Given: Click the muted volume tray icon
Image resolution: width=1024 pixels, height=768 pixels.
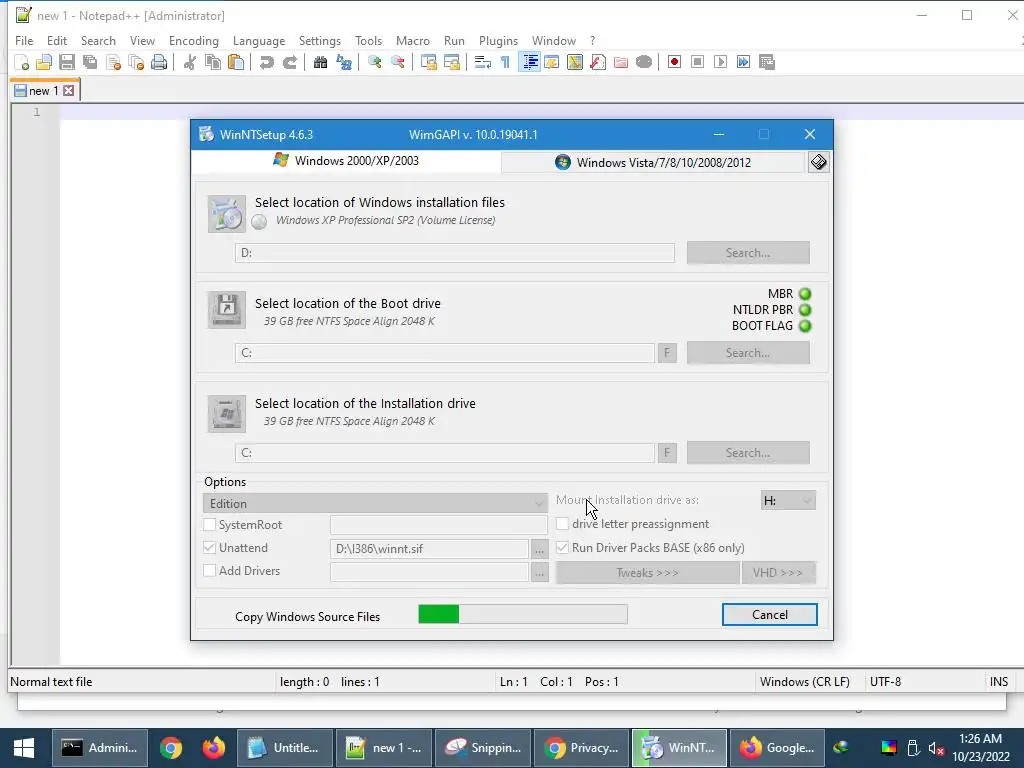Looking at the screenshot, I should [x=936, y=748].
